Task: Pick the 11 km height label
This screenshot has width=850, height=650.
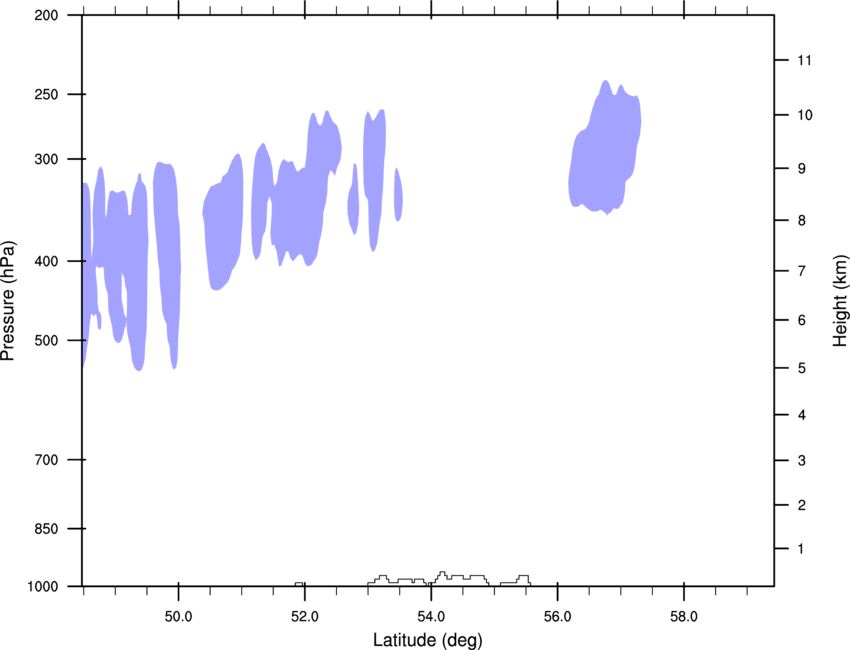Action: click(x=805, y=60)
